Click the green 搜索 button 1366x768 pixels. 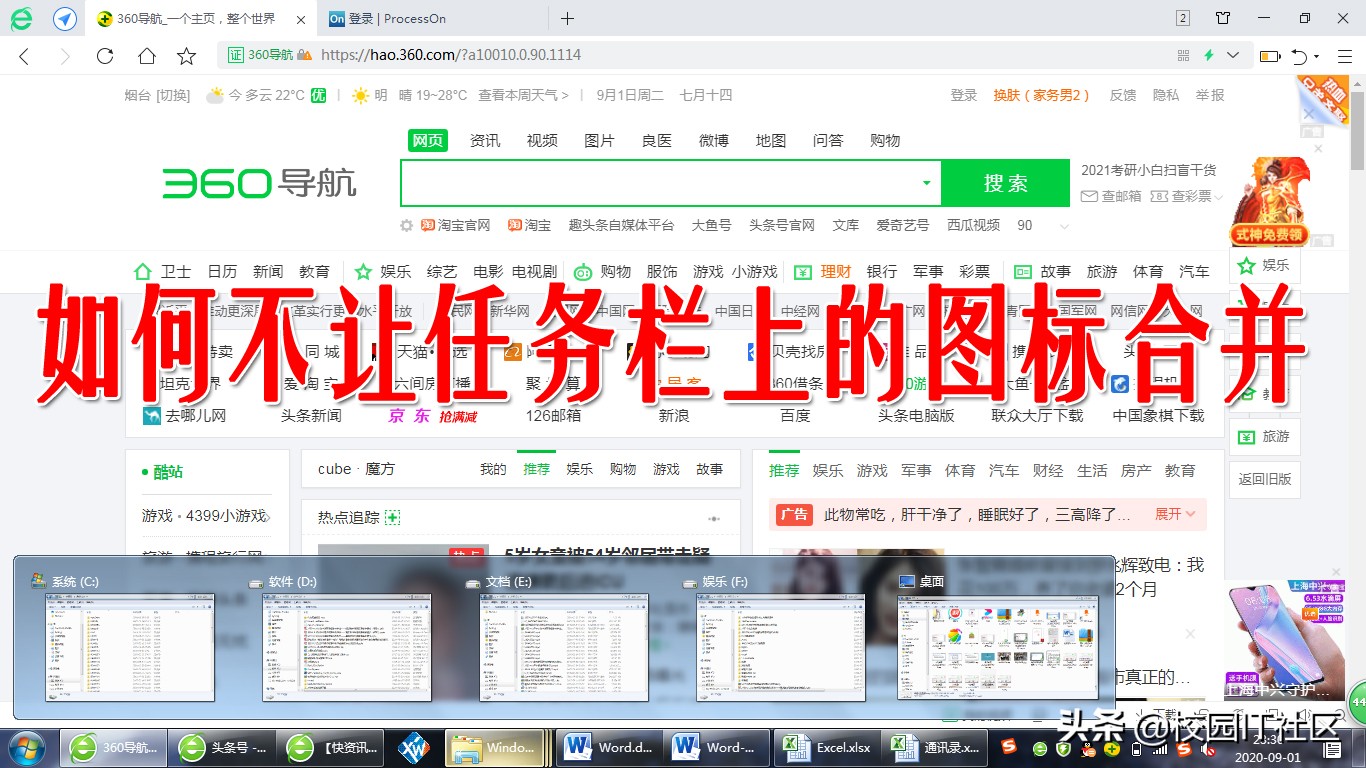pos(1005,183)
